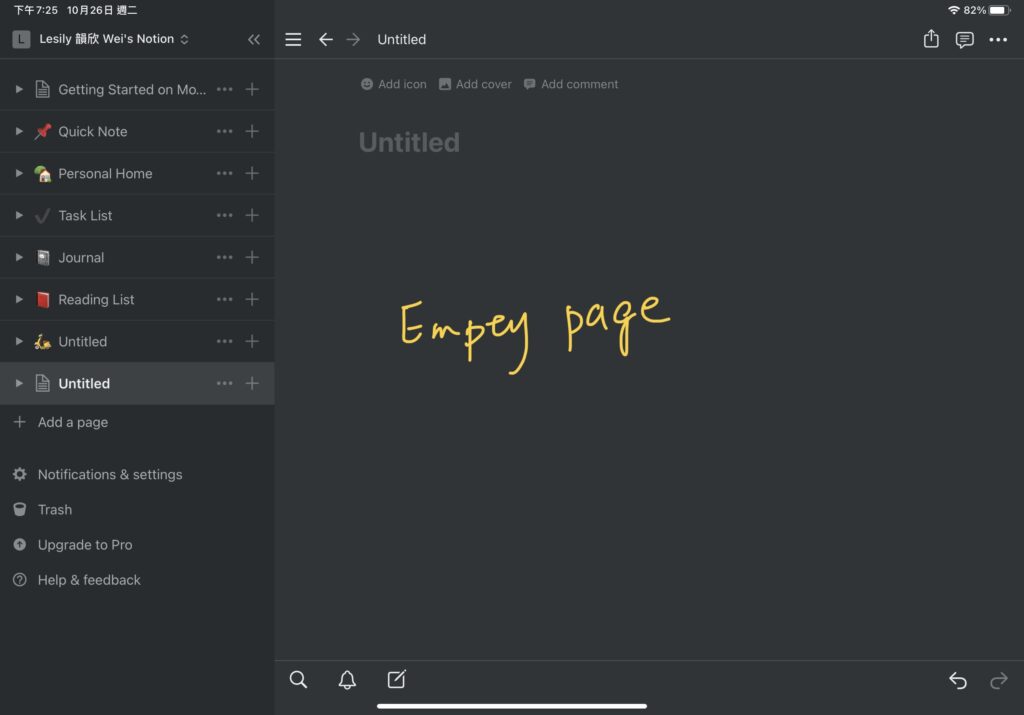Image resolution: width=1024 pixels, height=715 pixels.
Task: Go back with the left arrow
Action: click(x=325, y=39)
